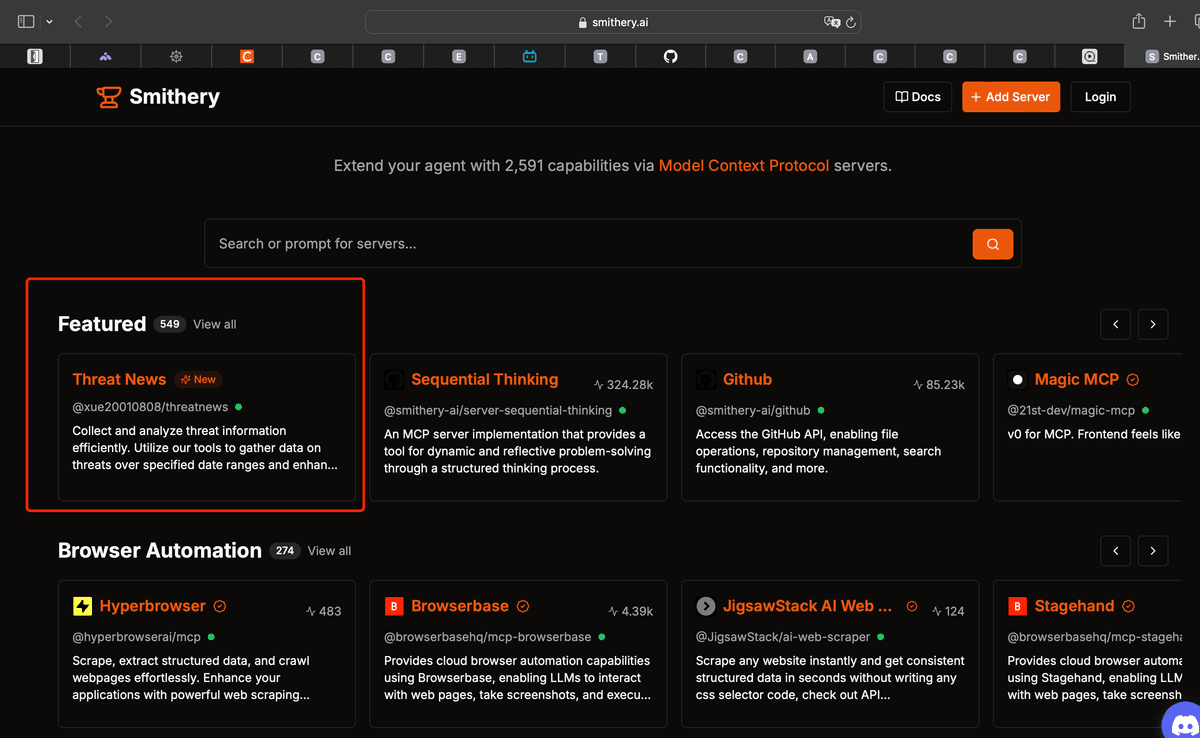Reload the page with the refresh icon
The height and width of the screenshot is (738, 1200).
[851, 22]
